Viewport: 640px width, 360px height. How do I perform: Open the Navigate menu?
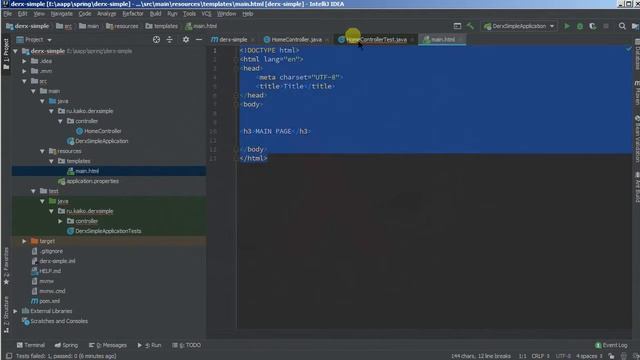(x=62, y=14)
